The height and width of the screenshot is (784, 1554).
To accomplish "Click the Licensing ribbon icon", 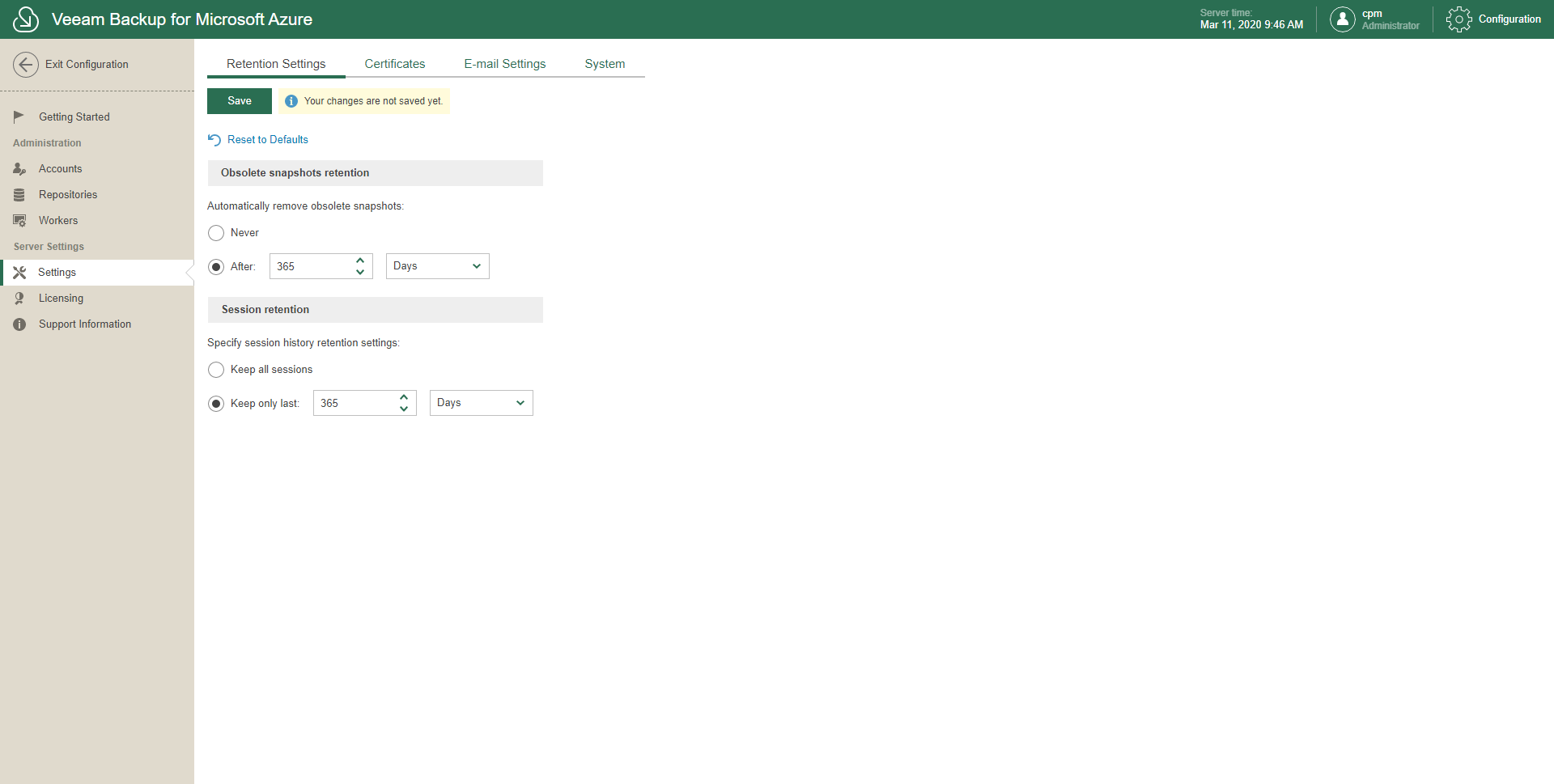I will pos(19,298).
